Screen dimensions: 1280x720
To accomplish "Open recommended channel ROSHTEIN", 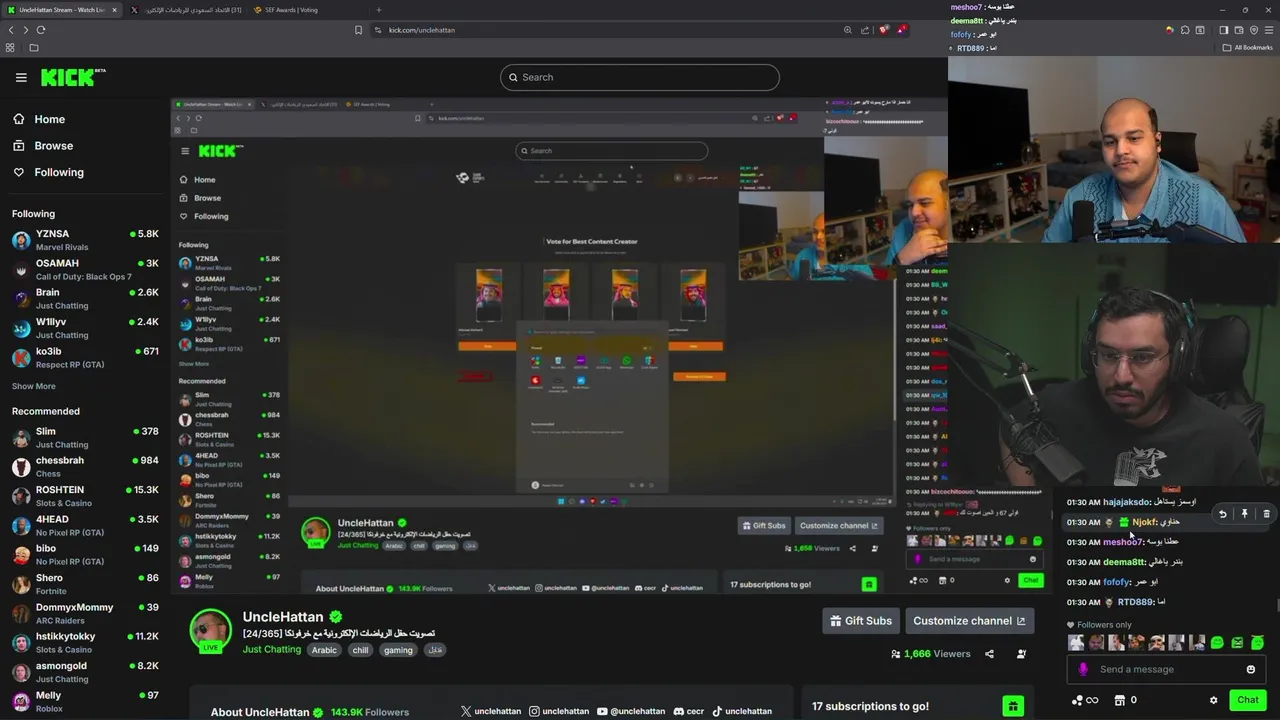I will [85, 496].
